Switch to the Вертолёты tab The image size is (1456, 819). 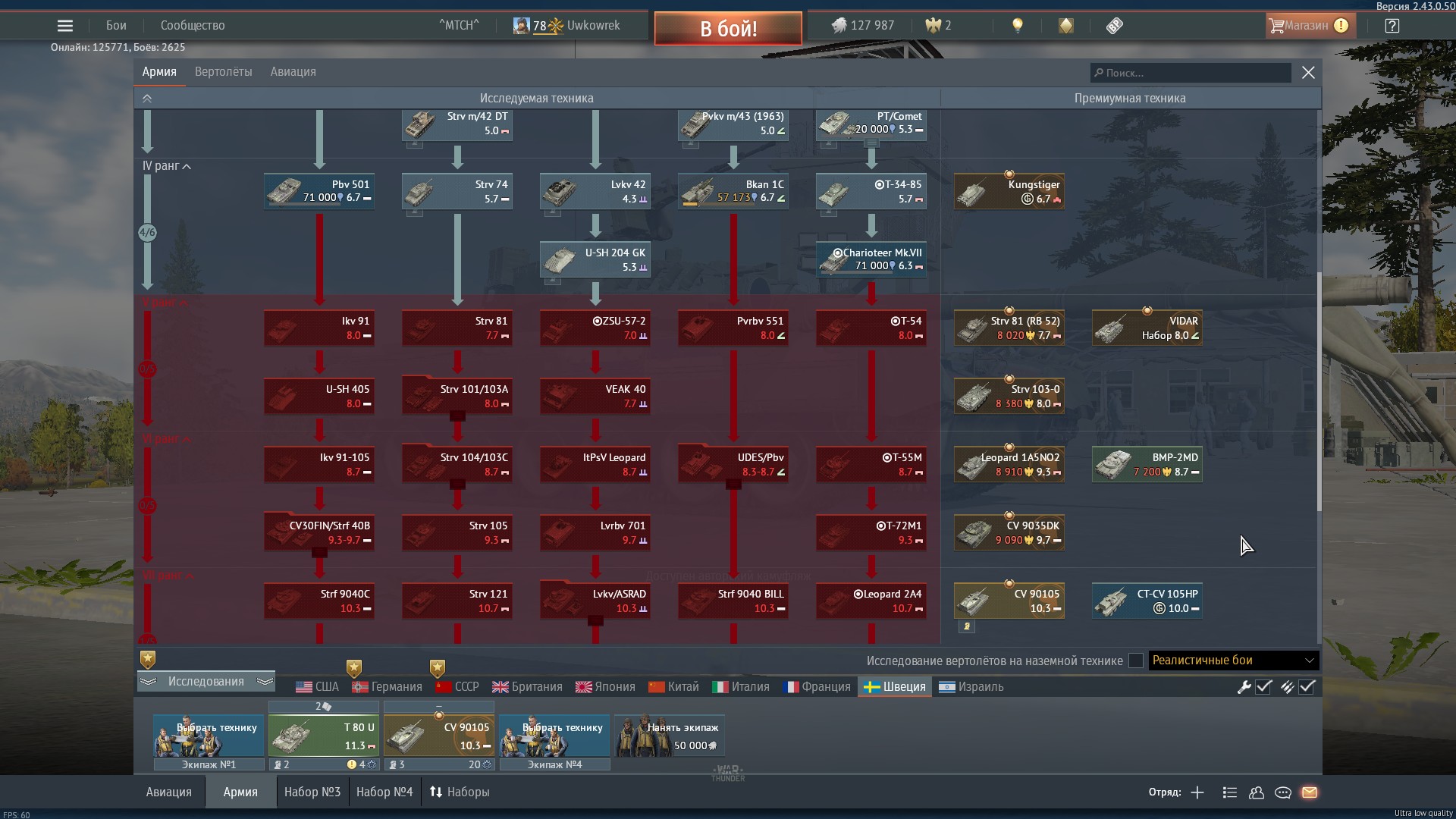coord(223,72)
